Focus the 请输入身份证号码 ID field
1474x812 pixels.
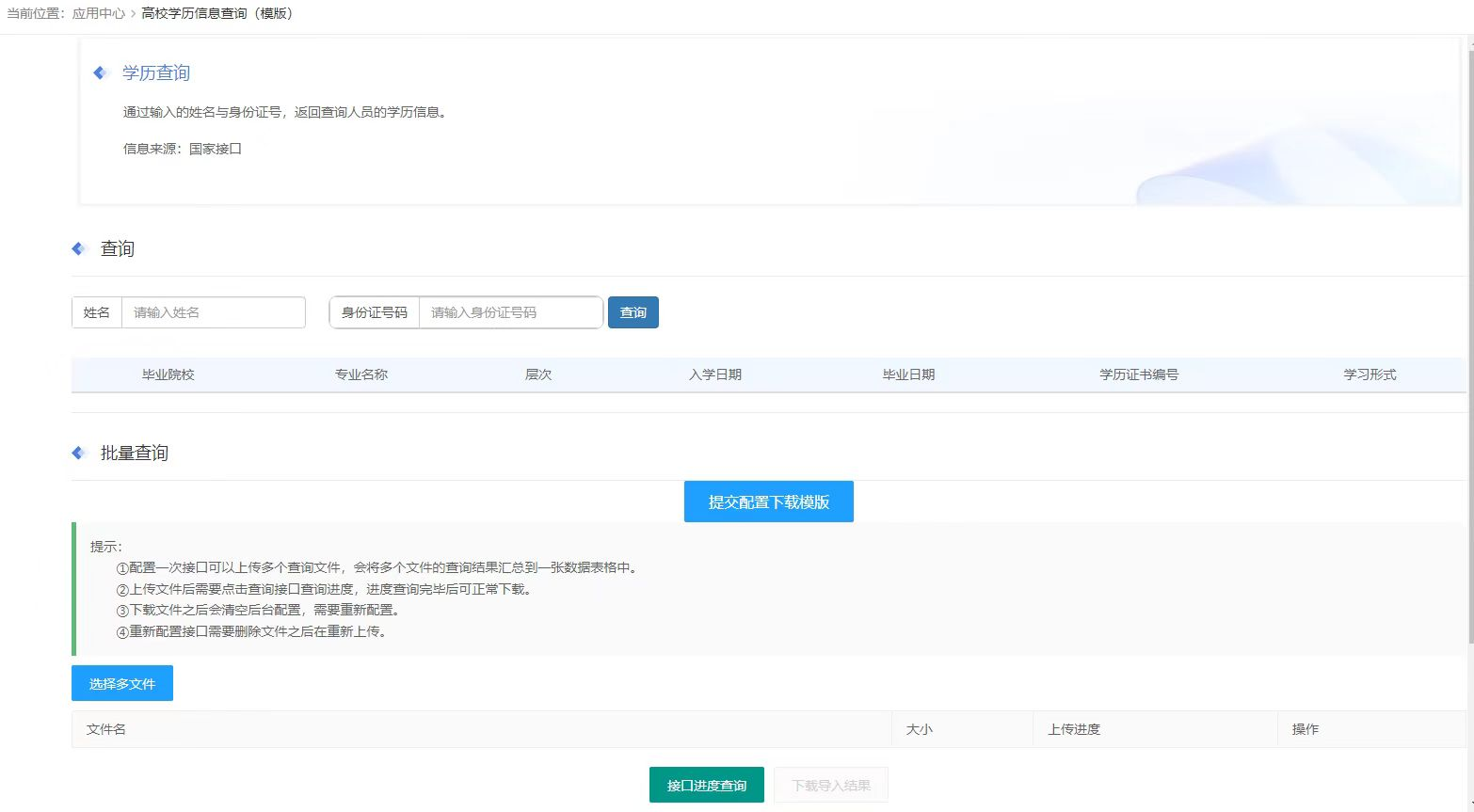click(510, 312)
